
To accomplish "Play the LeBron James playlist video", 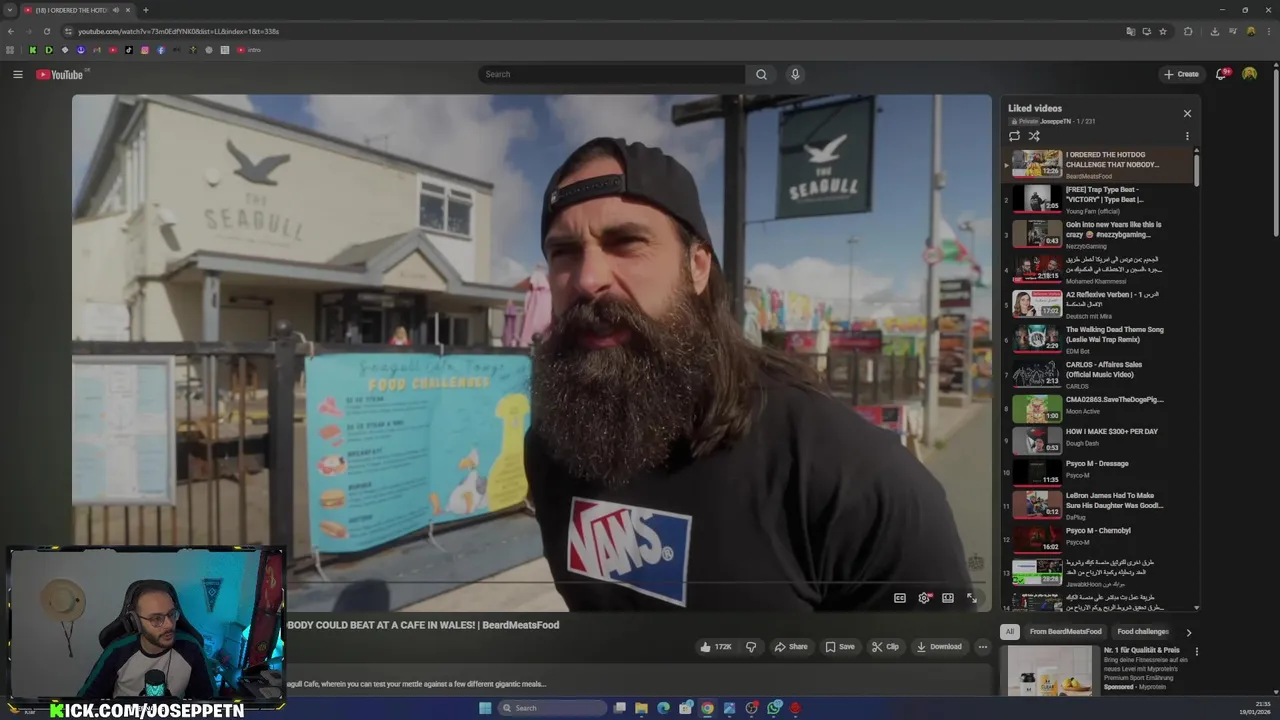I will [x=1100, y=505].
